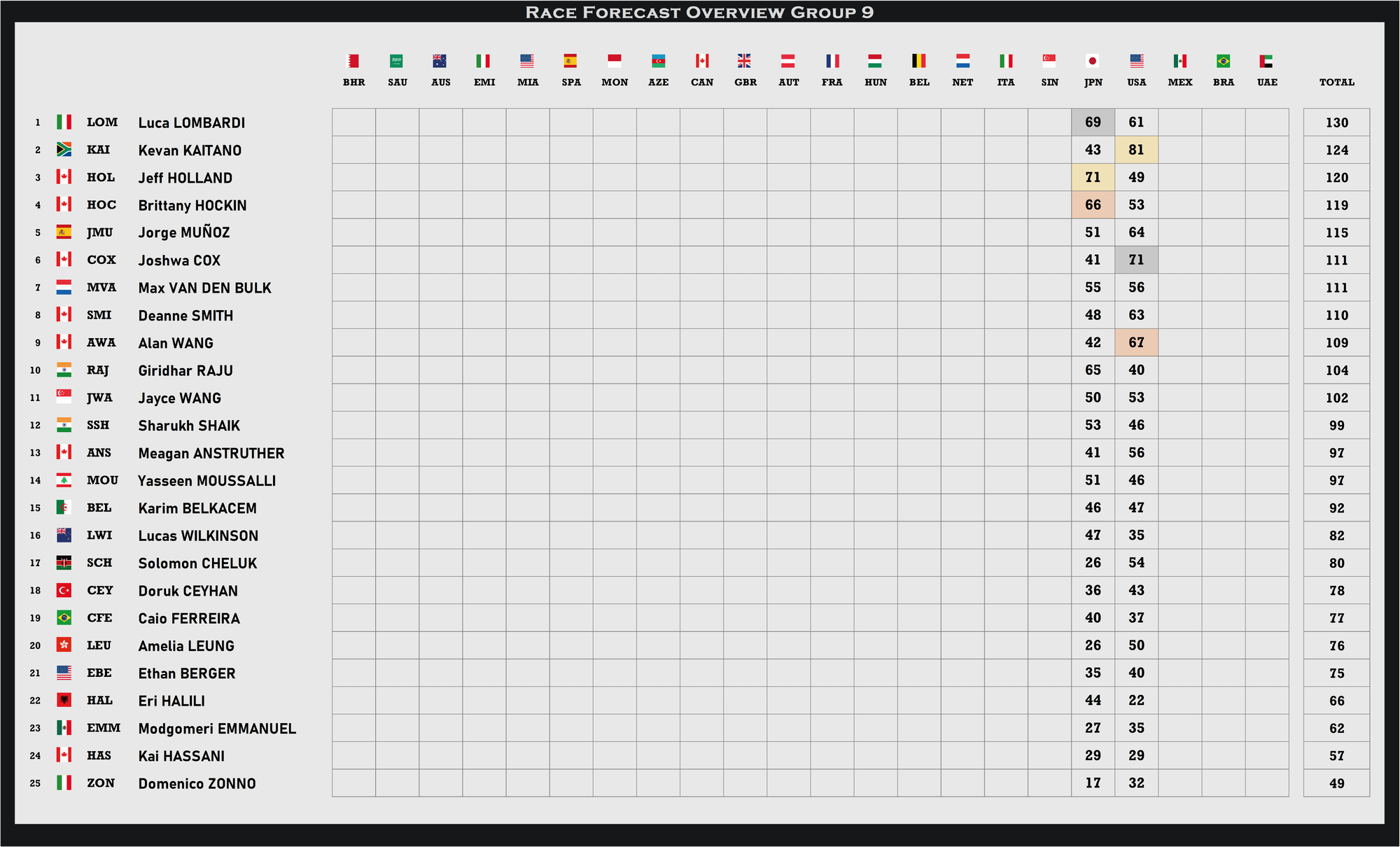Click the Brazil flag above BRA column
This screenshot has width=1400, height=847.
[x=1223, y=61]
